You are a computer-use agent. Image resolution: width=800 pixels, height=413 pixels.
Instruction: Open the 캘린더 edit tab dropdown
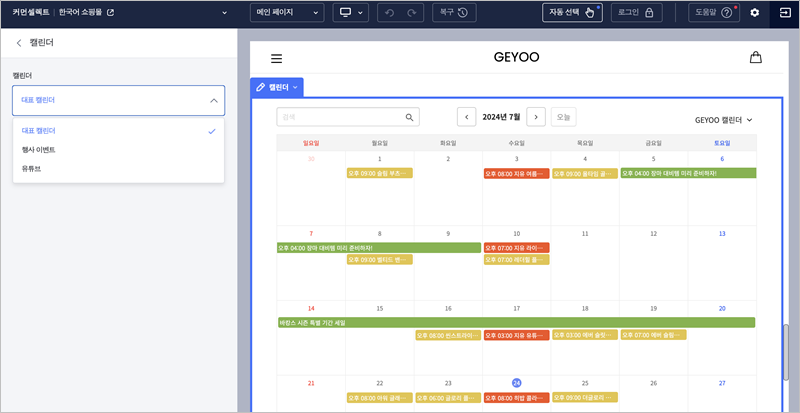pyautogui.click(x=277, y=87)
